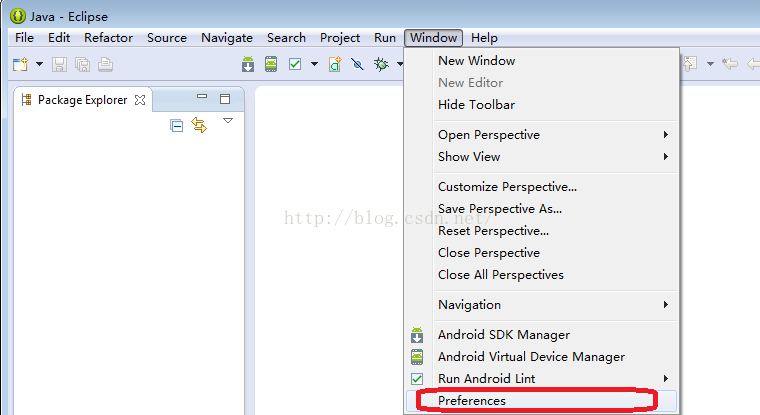This screenshot has width=760, height=415.
Task: Click the Last Edit Location arrow icon
Action: [x=729, y=64]
